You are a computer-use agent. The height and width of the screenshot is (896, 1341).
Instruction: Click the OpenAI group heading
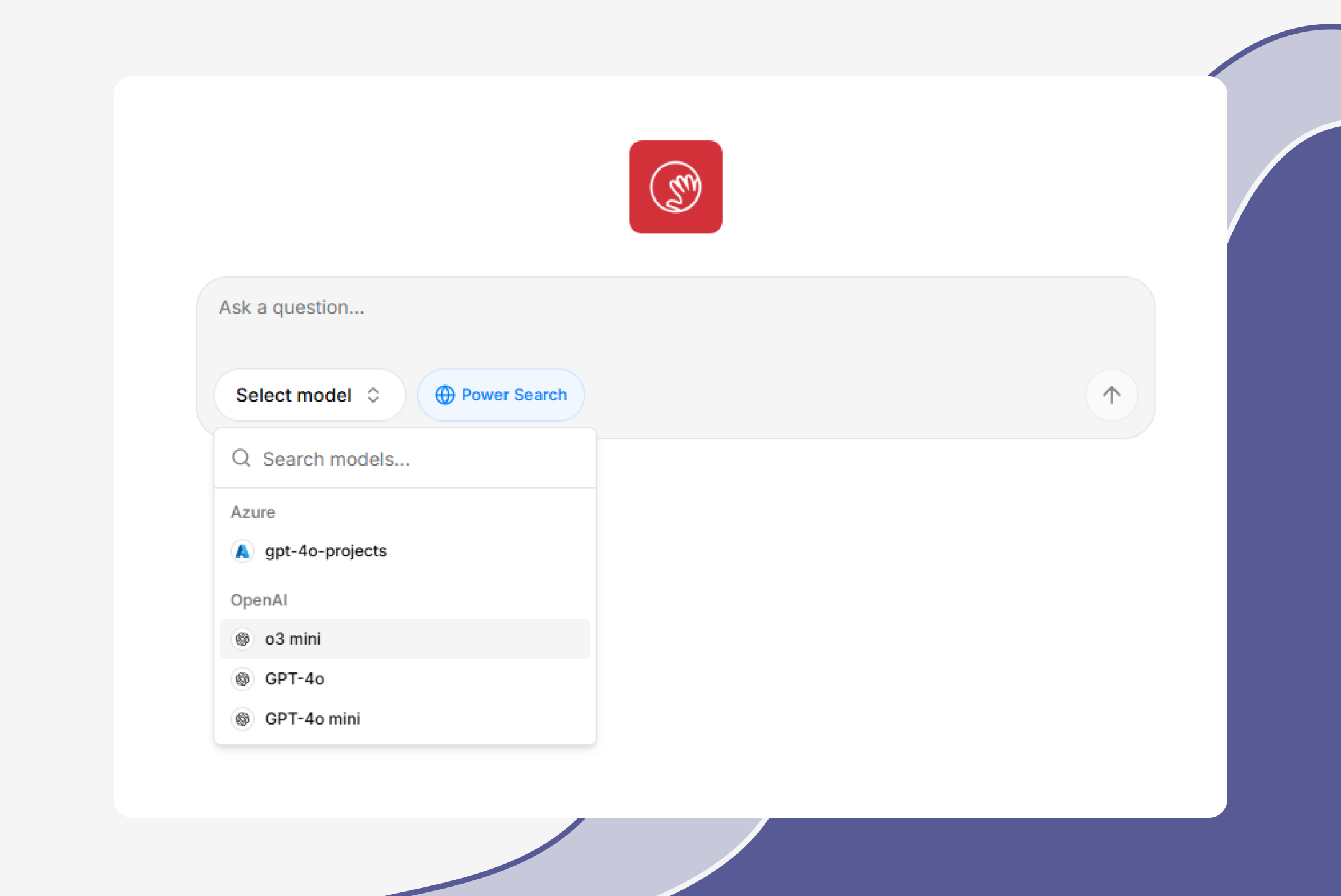click(x=259, y=600)
